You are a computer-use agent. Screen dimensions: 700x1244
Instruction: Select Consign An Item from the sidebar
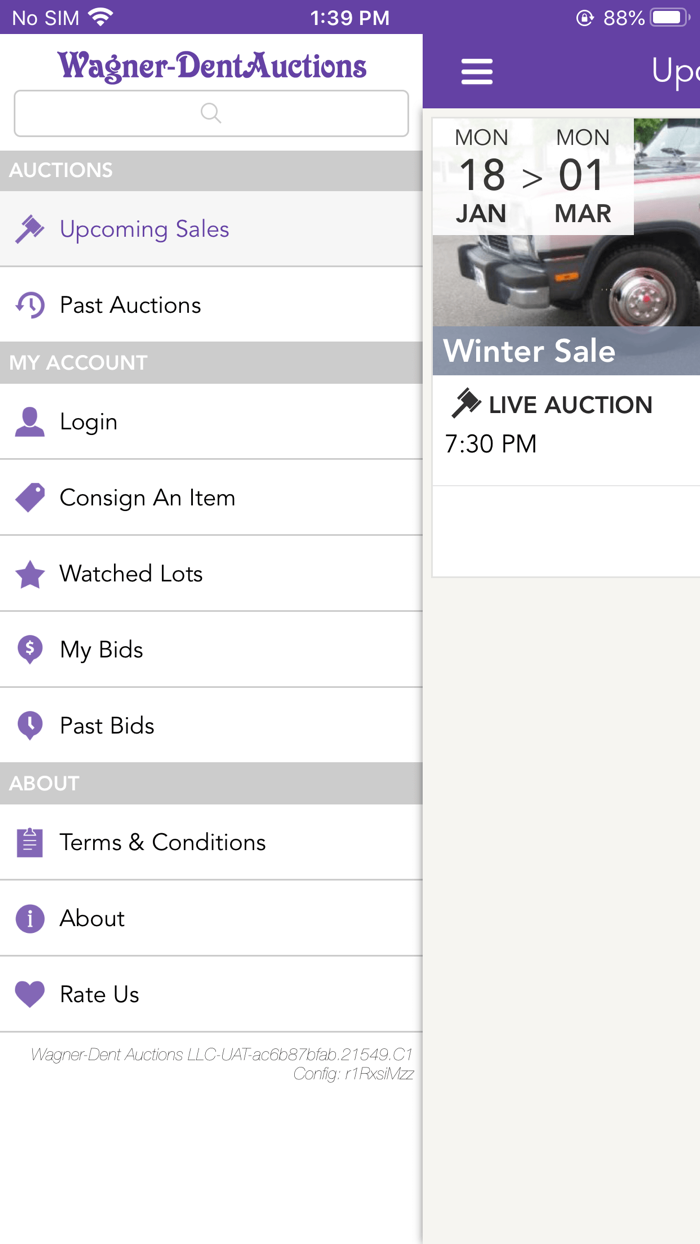click(147, 497)
